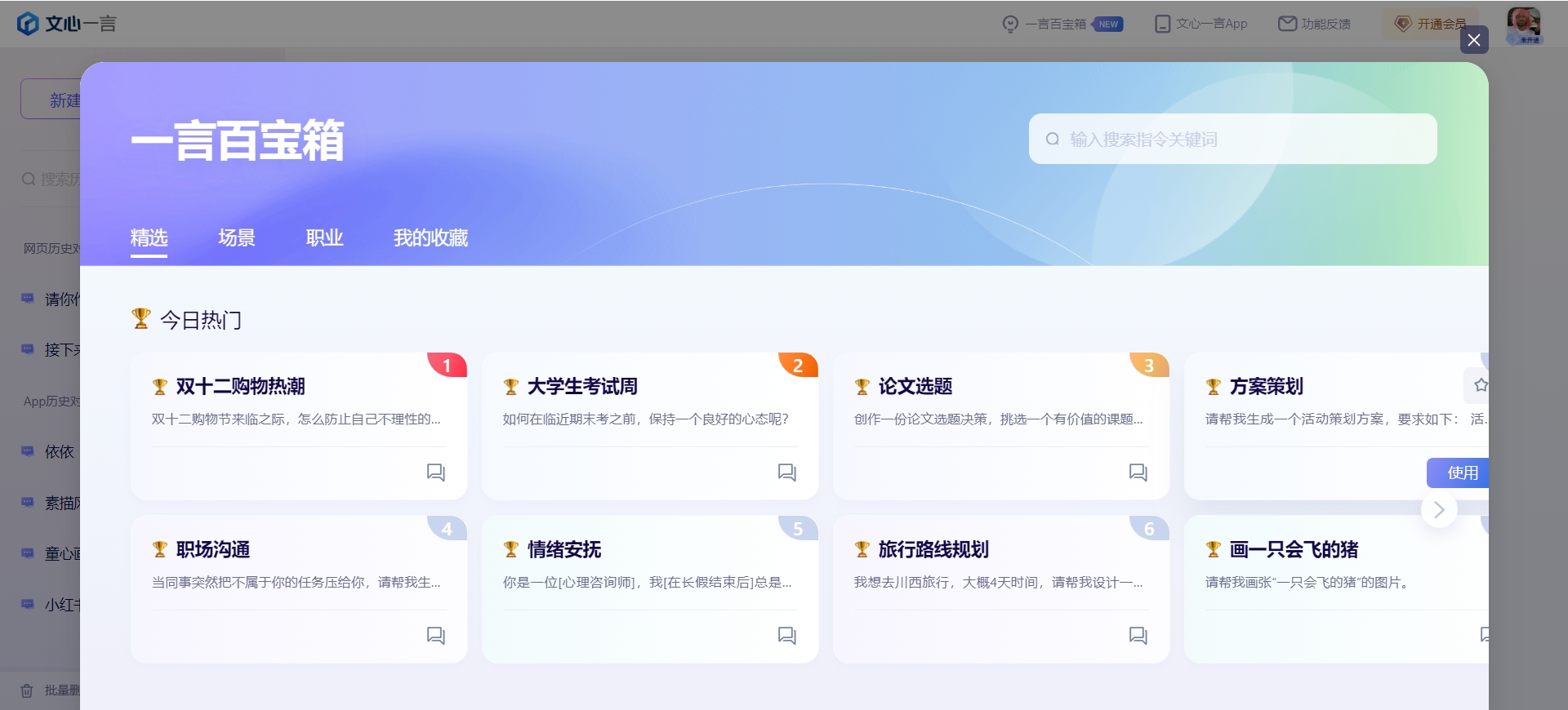
Task: Click the 网页历史对话 section label
Action: pos(51,248)
